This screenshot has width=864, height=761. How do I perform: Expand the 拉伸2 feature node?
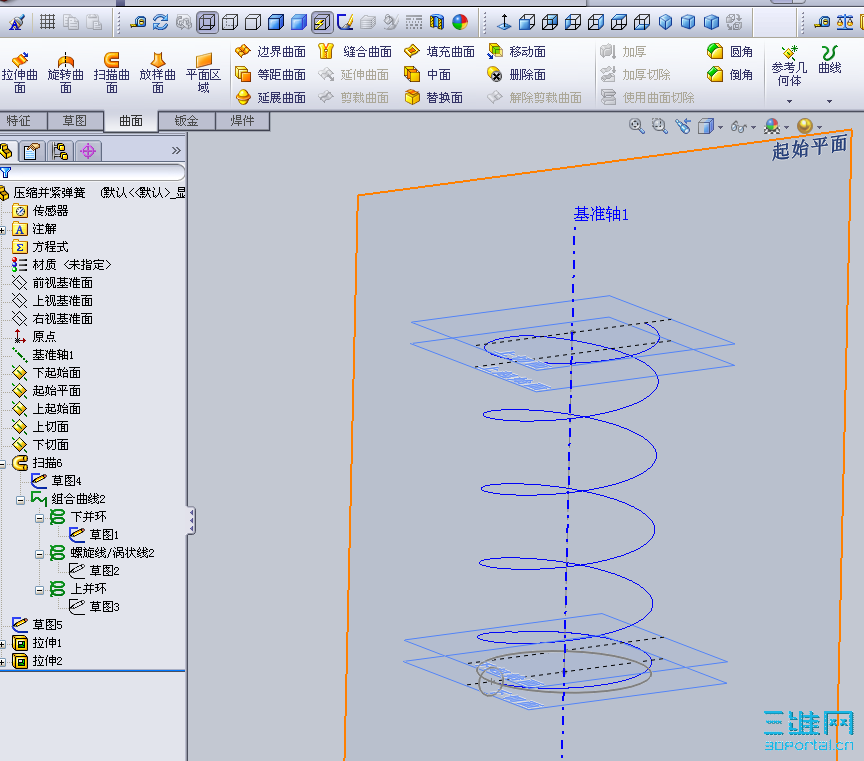pyautogui.click(x=2, y=662)
